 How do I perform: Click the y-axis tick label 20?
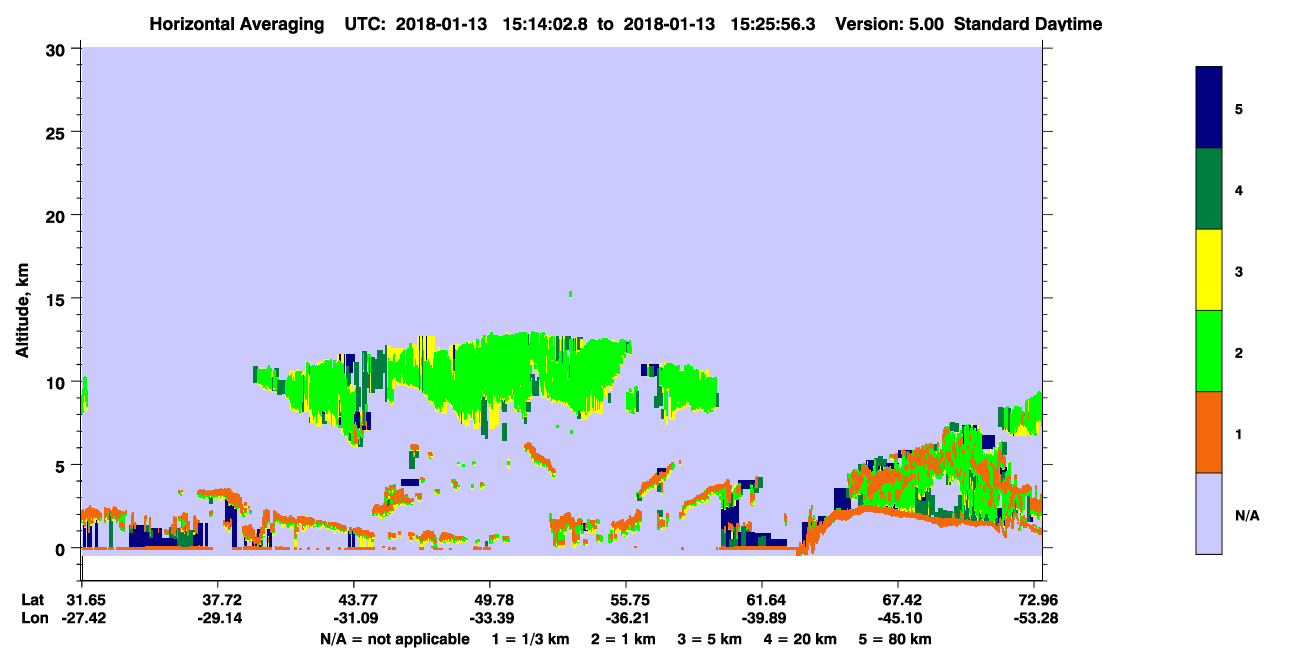pyautogui.click(x=57, y=215)
